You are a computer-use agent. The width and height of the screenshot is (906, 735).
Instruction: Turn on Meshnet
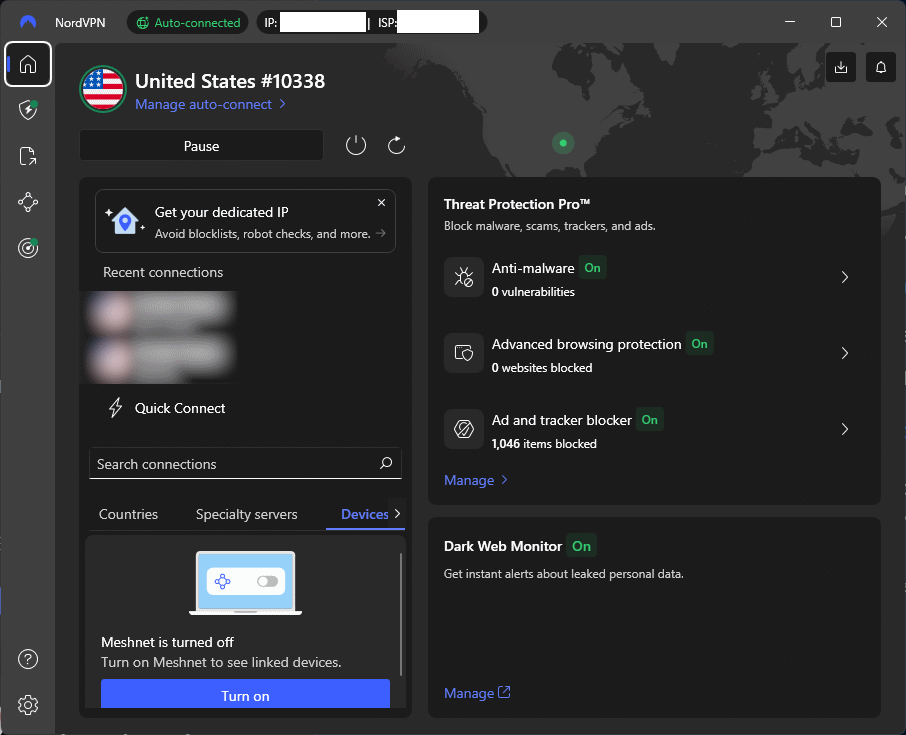pos(245,694)
